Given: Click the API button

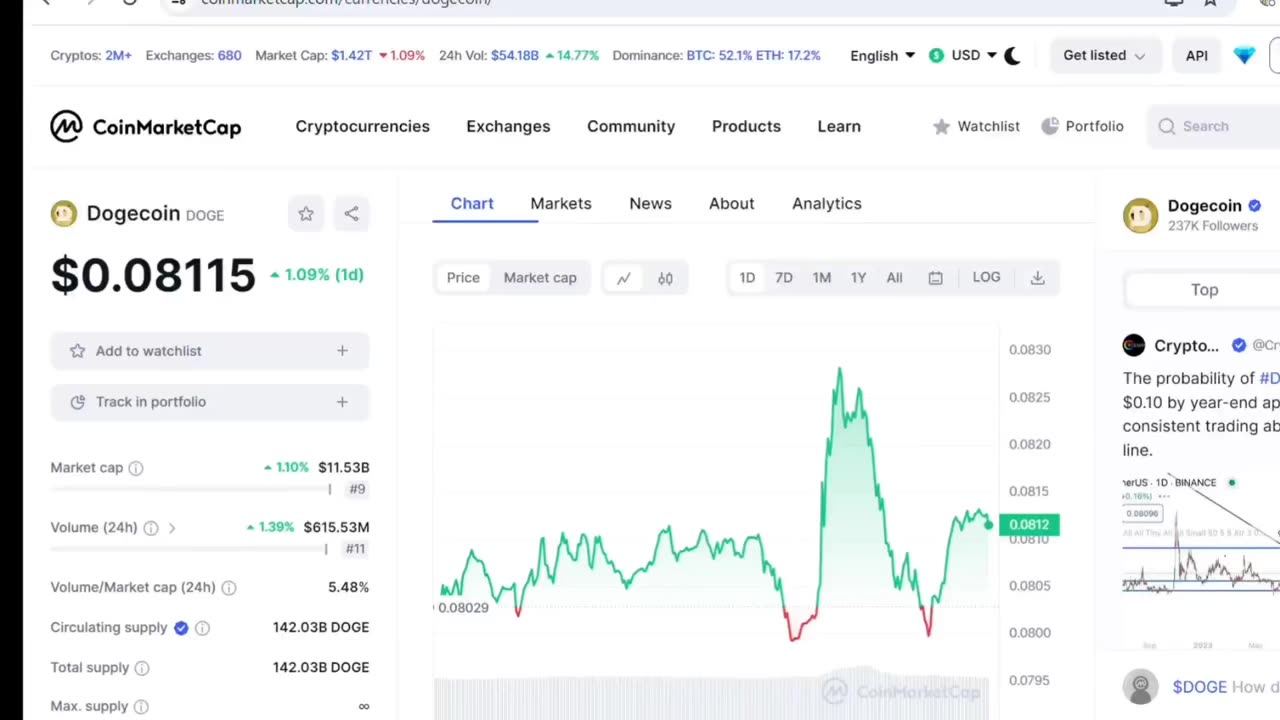Looking at the screenshot, I should click(1197, 56).
